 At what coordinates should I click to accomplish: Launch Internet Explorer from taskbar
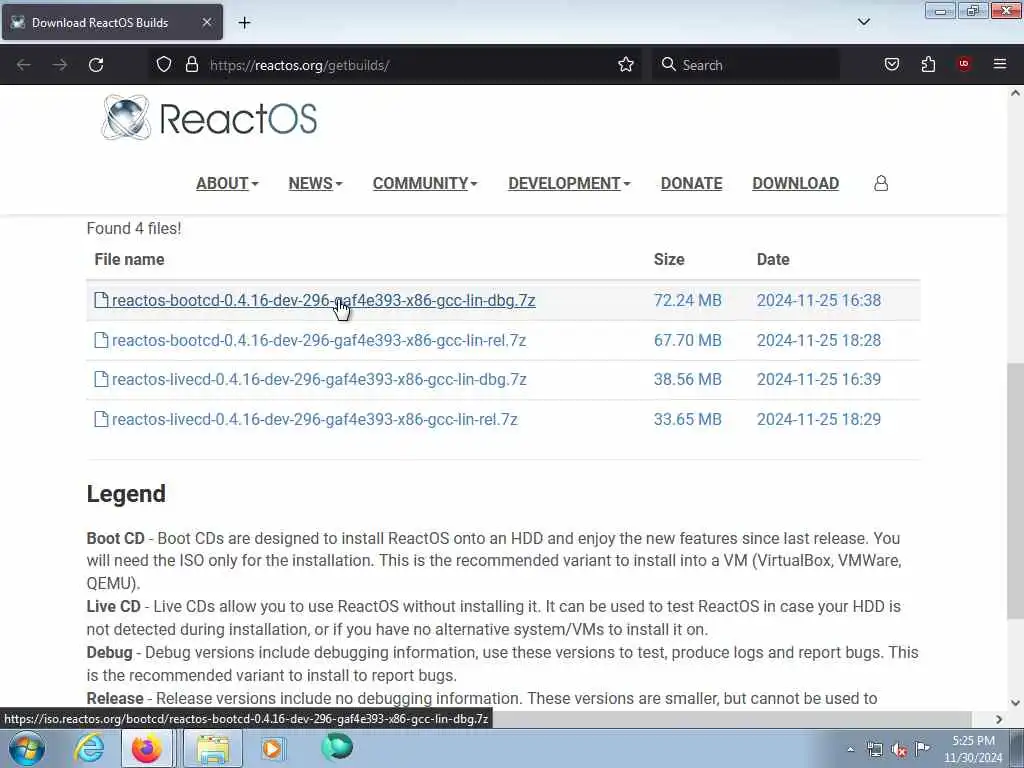89,748
